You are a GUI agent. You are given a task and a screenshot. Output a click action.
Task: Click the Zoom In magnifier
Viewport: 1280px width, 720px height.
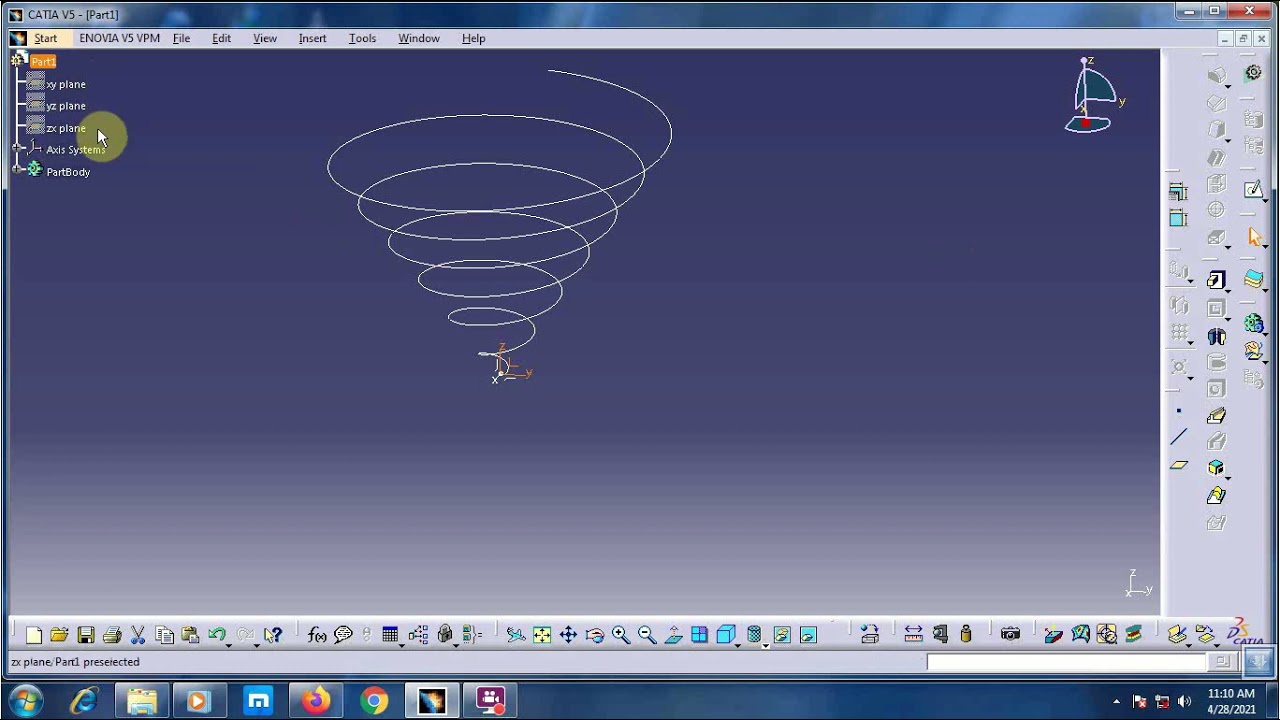click(x=621, y=635)
